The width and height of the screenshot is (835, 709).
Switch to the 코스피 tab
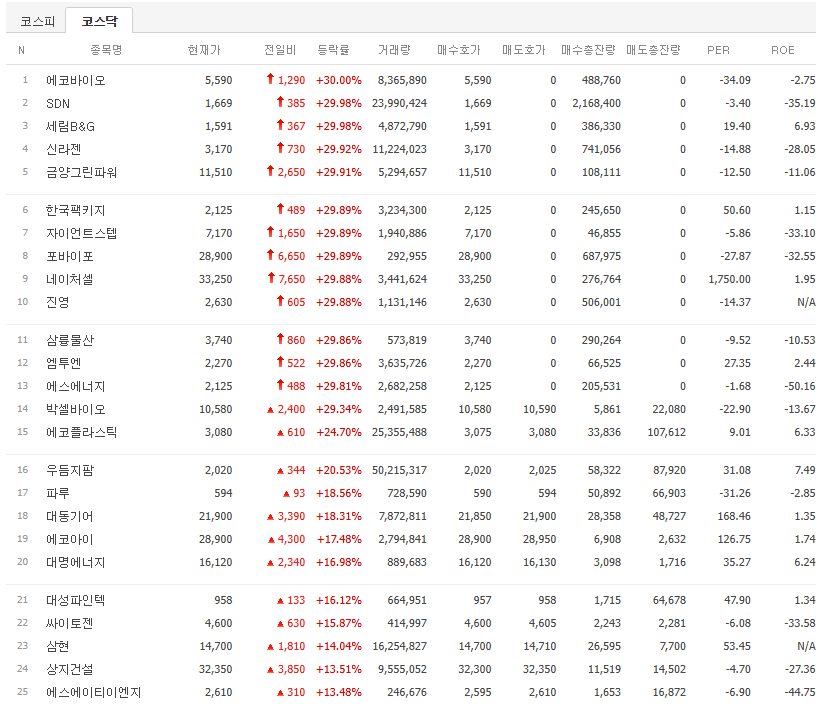(x=37, y=21)
